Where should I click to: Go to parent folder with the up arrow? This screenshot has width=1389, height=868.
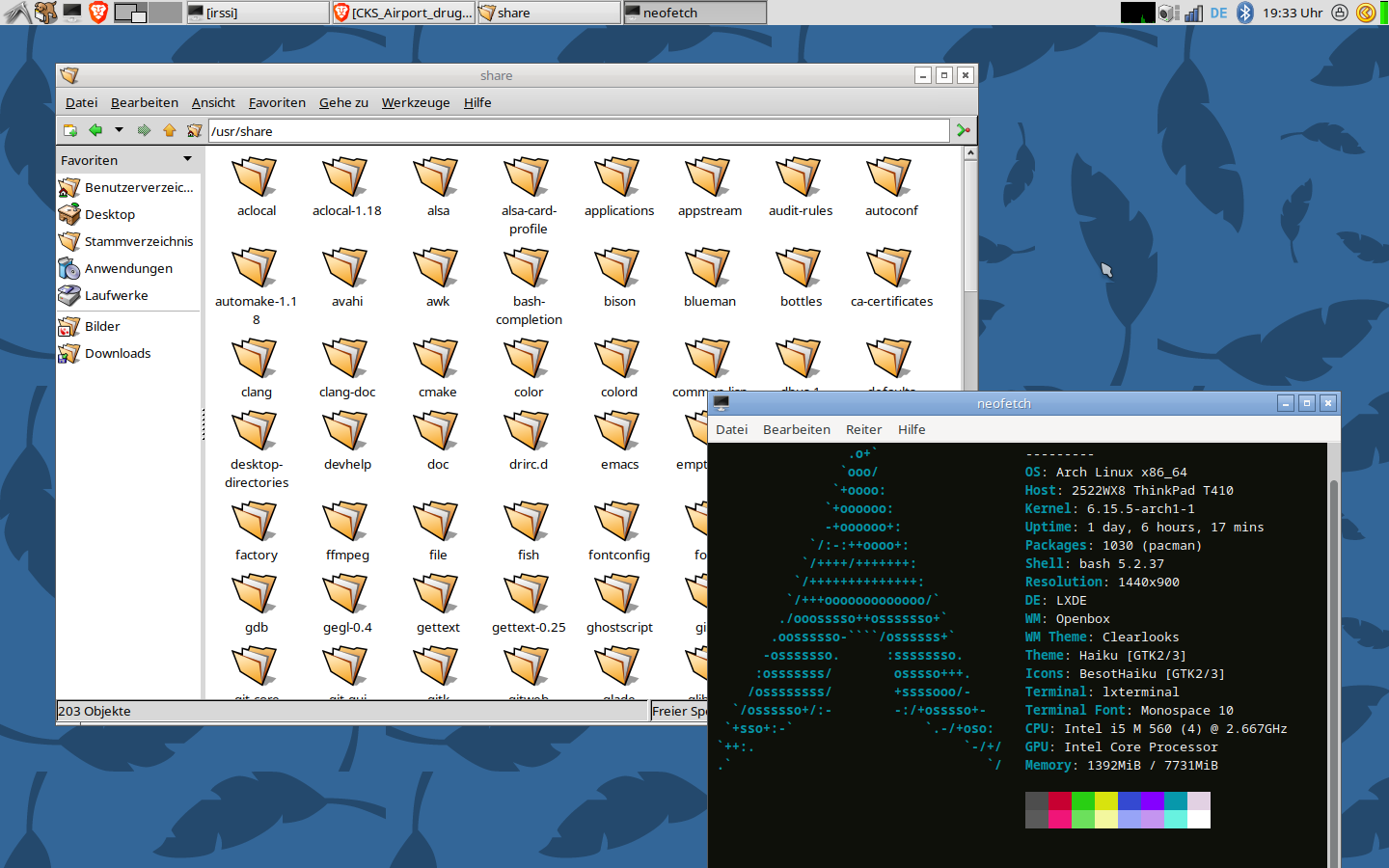tap(170, 130)
